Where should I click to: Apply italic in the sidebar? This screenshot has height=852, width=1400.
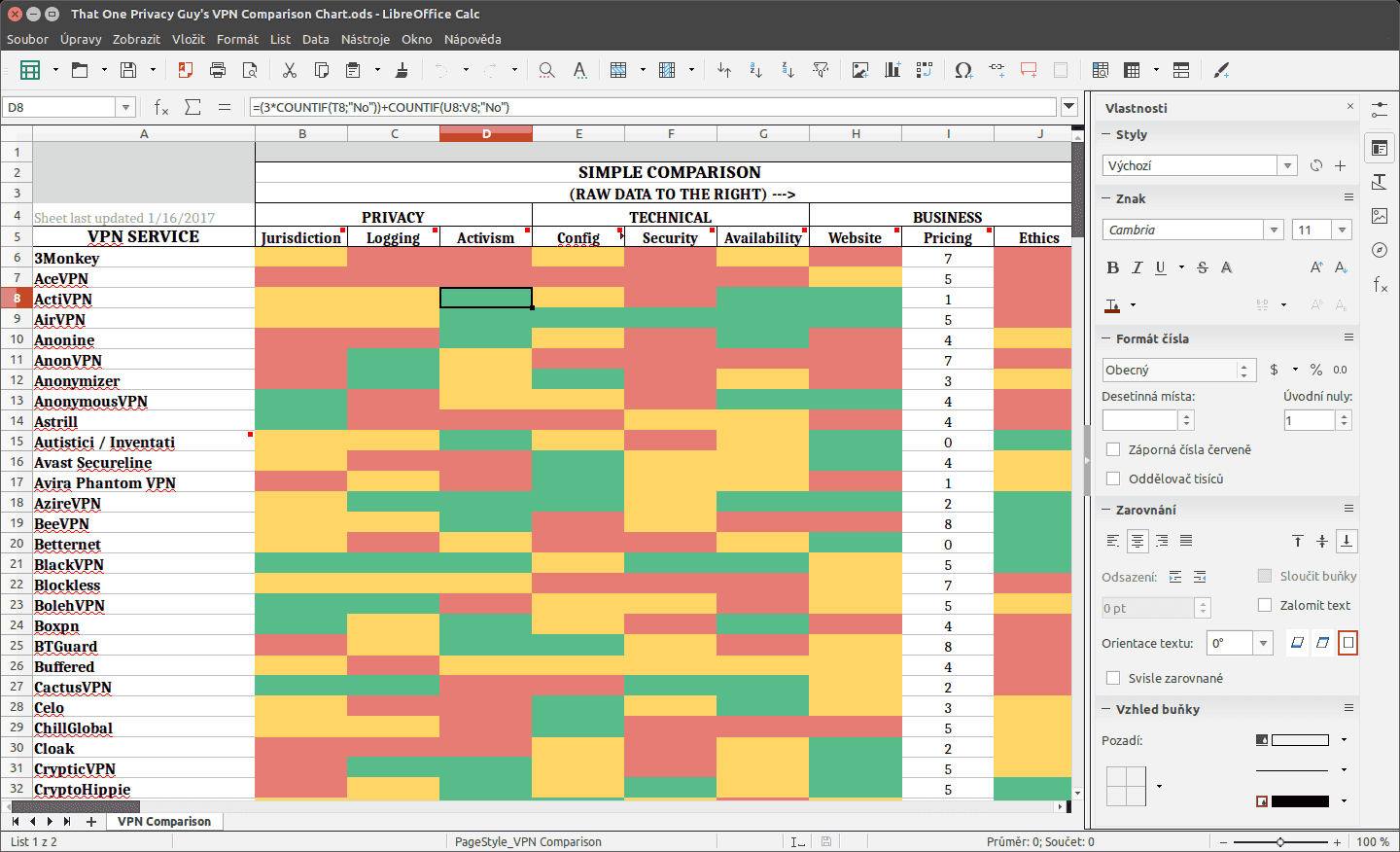(x=1137, y=267)
